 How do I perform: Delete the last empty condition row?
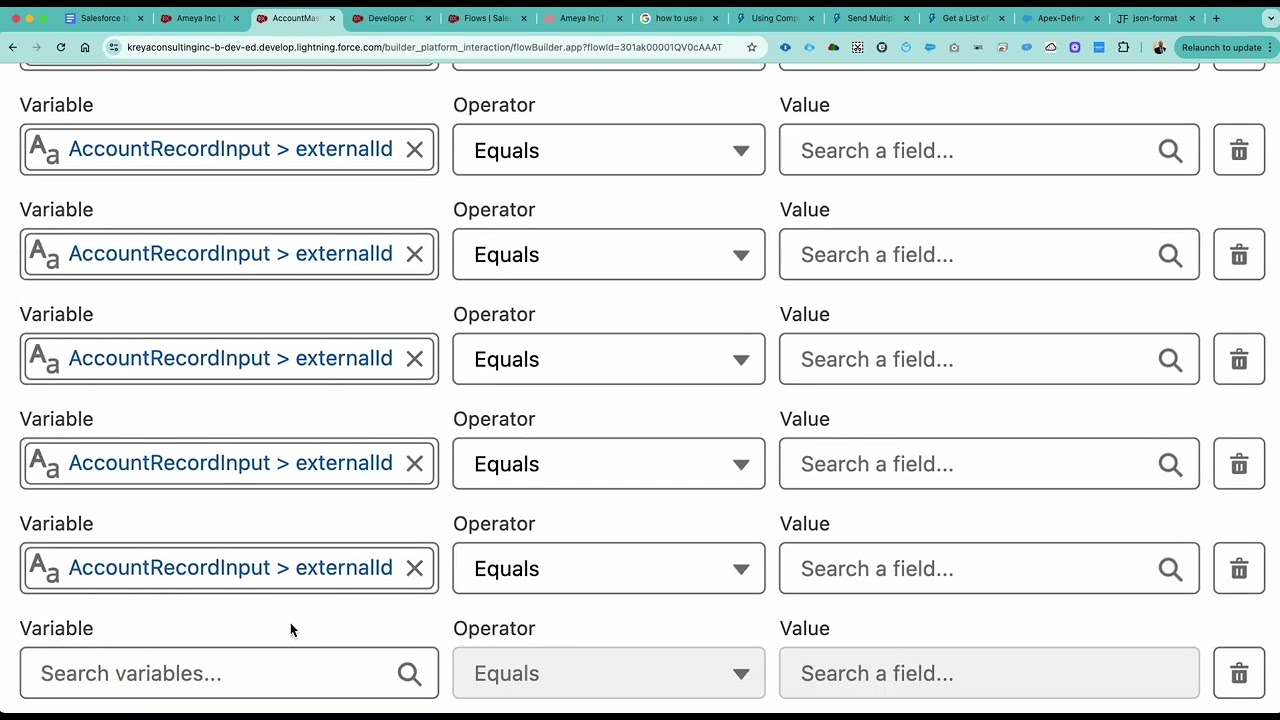[x=1238, y=673]
